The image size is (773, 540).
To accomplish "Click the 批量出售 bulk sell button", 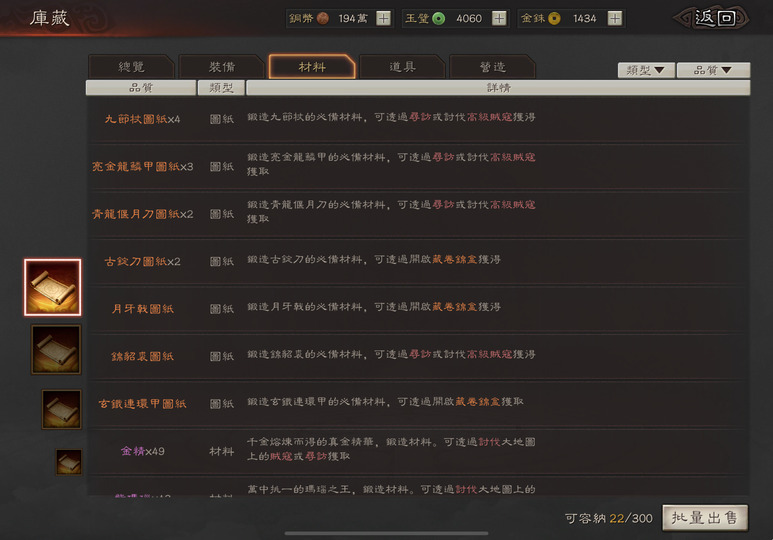I will click(705, 518).
